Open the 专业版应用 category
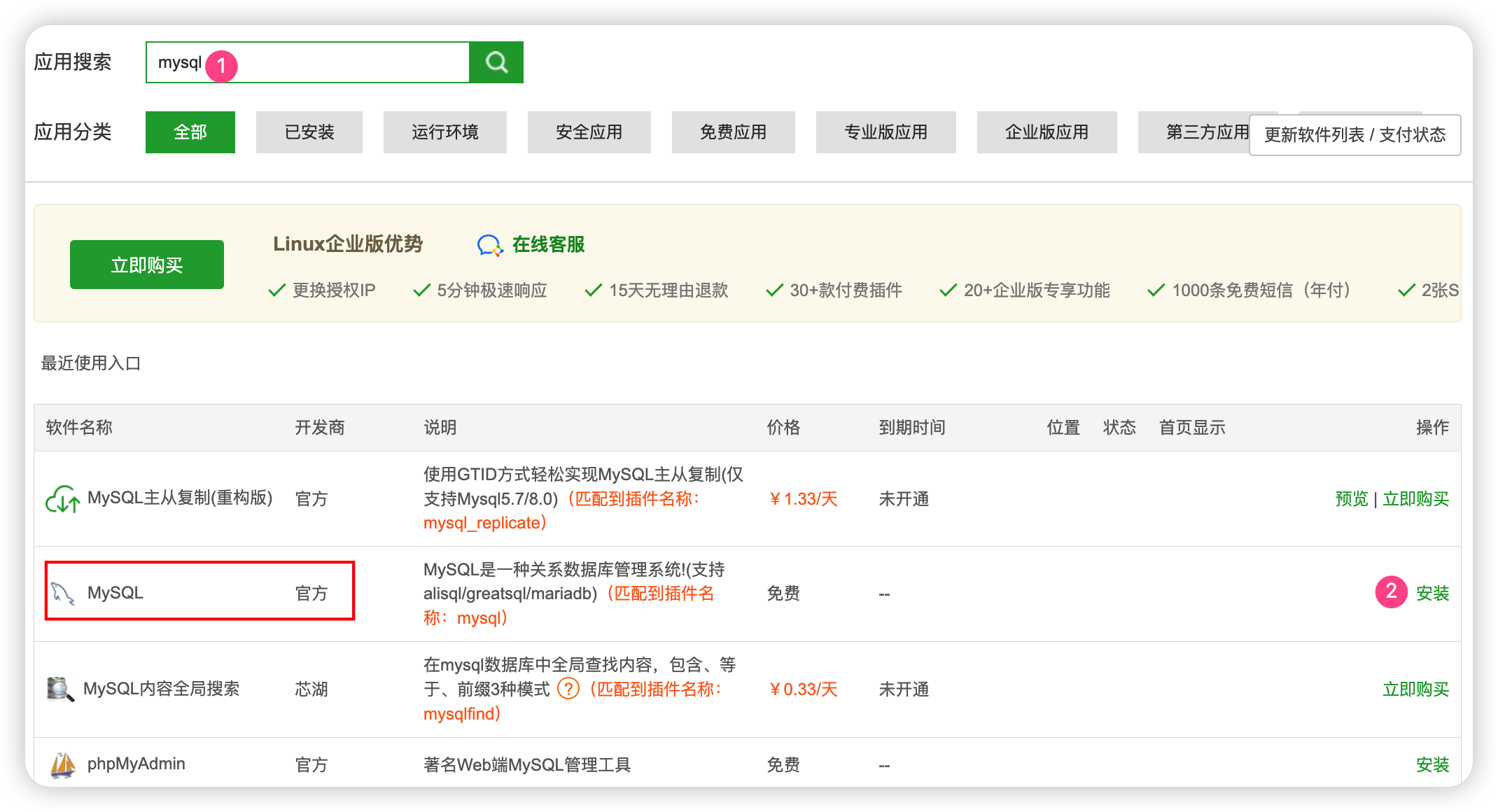The height and width of the screenshot is (812, 1498). [886, 132]
